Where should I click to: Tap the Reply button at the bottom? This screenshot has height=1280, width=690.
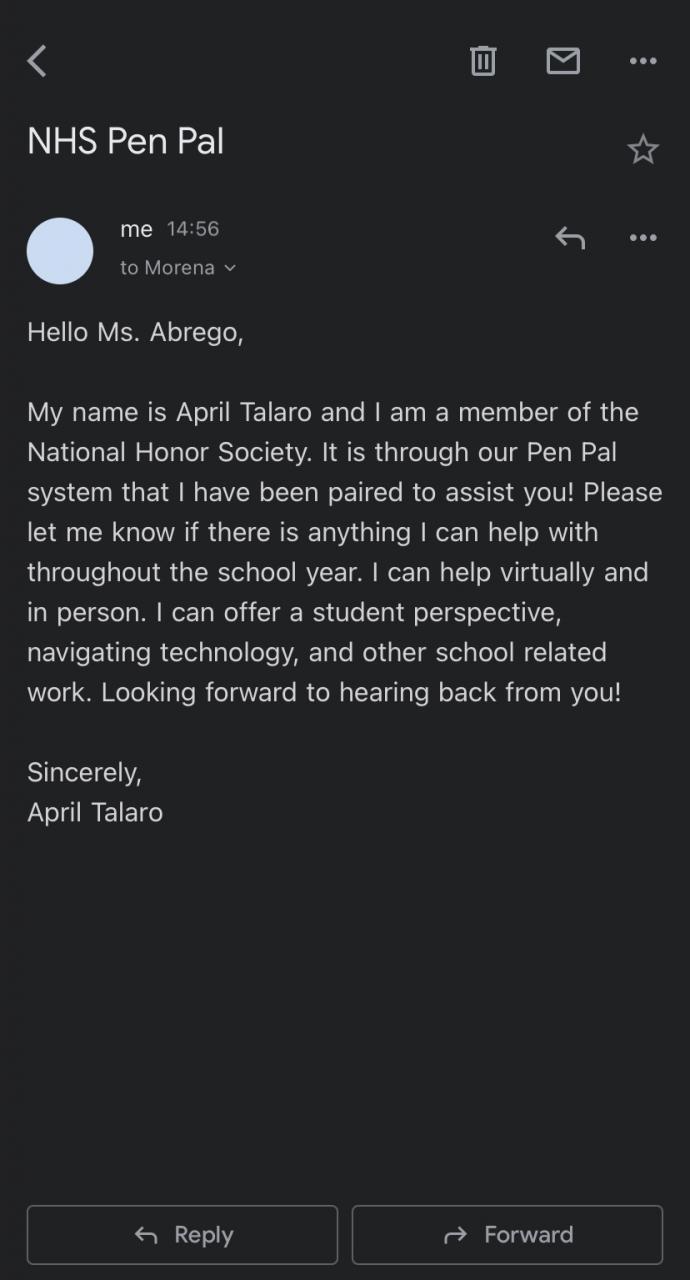click(x=182, y=1235)
